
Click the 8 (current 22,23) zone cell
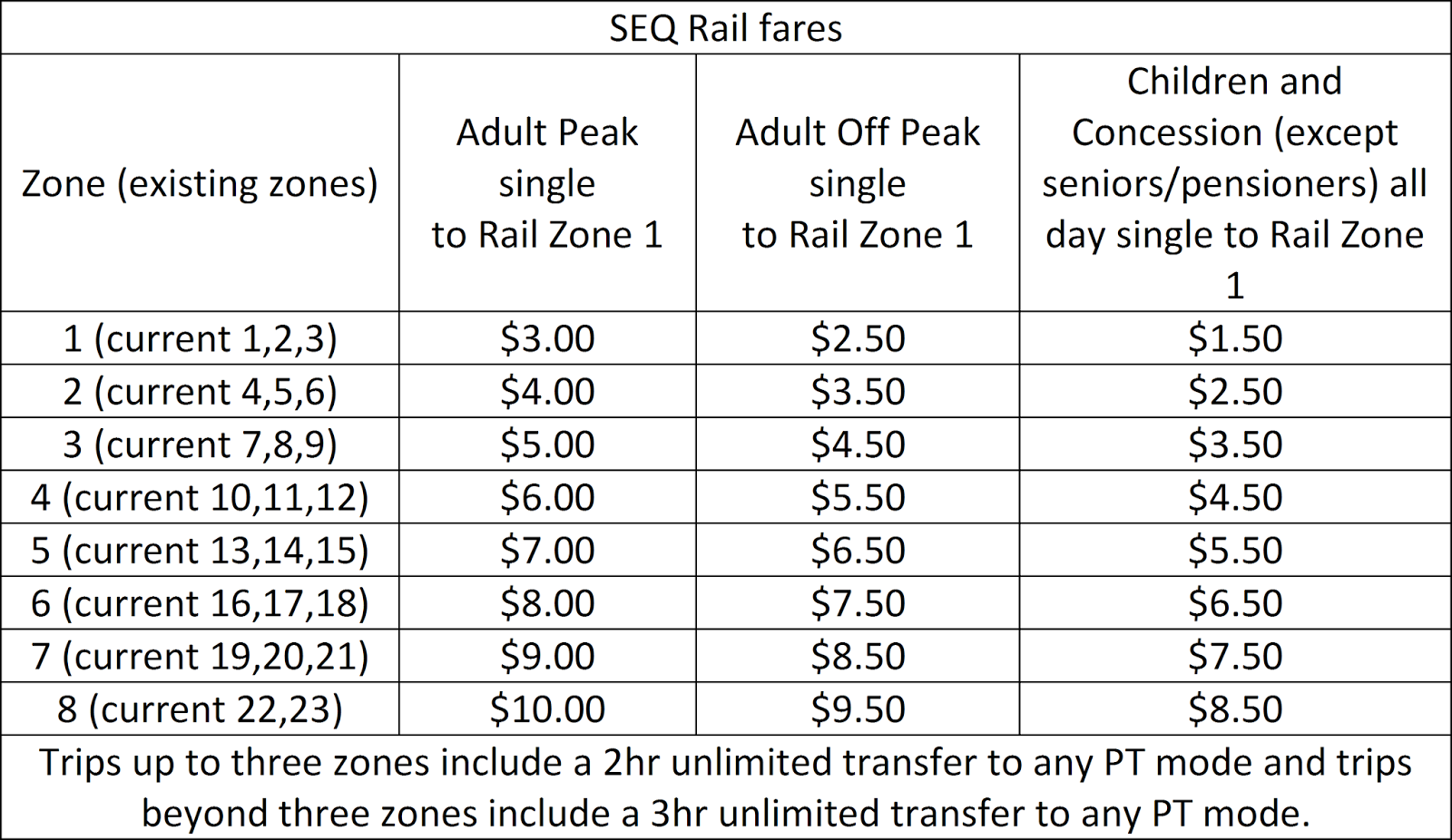(200, 708)
